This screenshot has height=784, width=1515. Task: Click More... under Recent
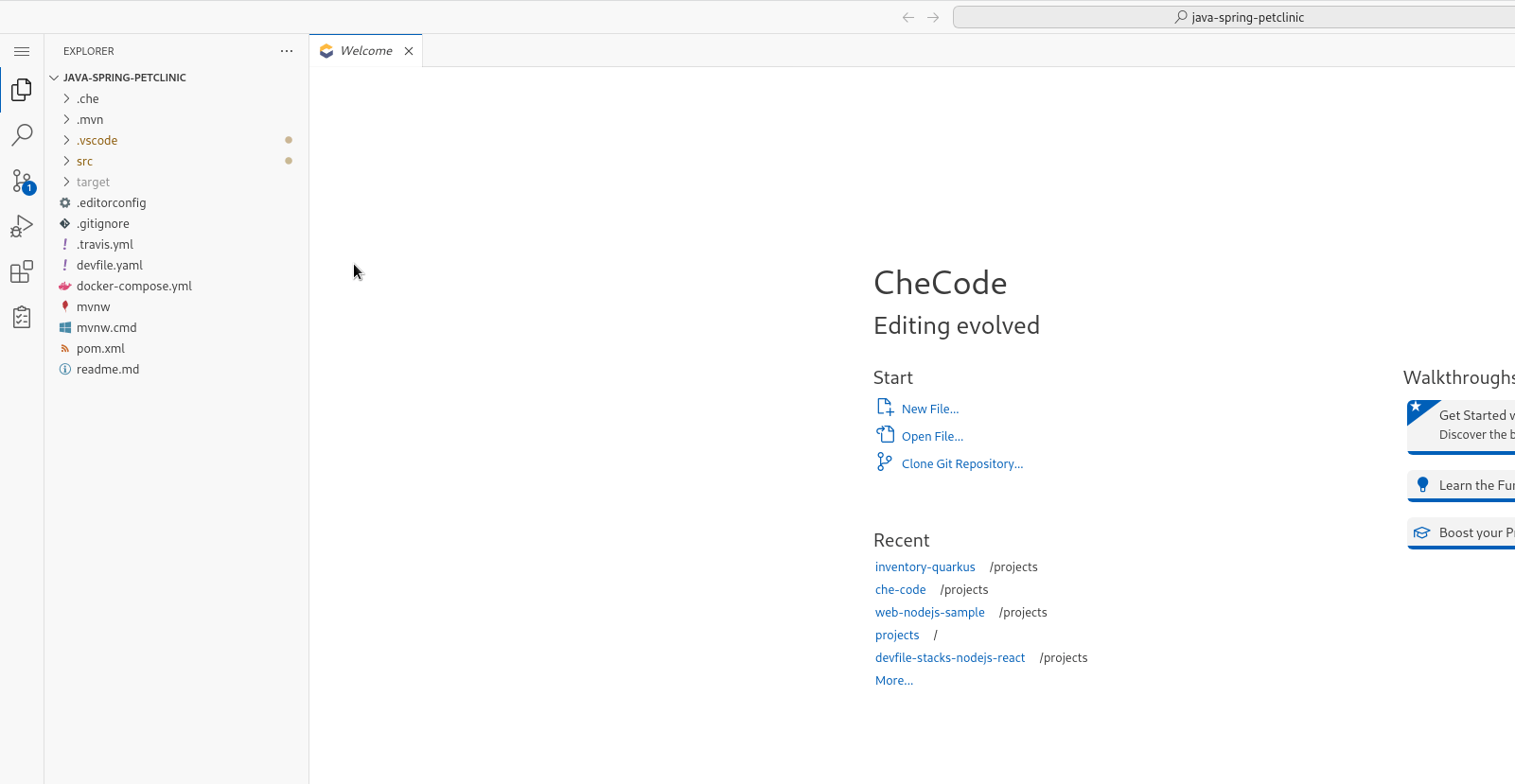click(x=894, y=680)
